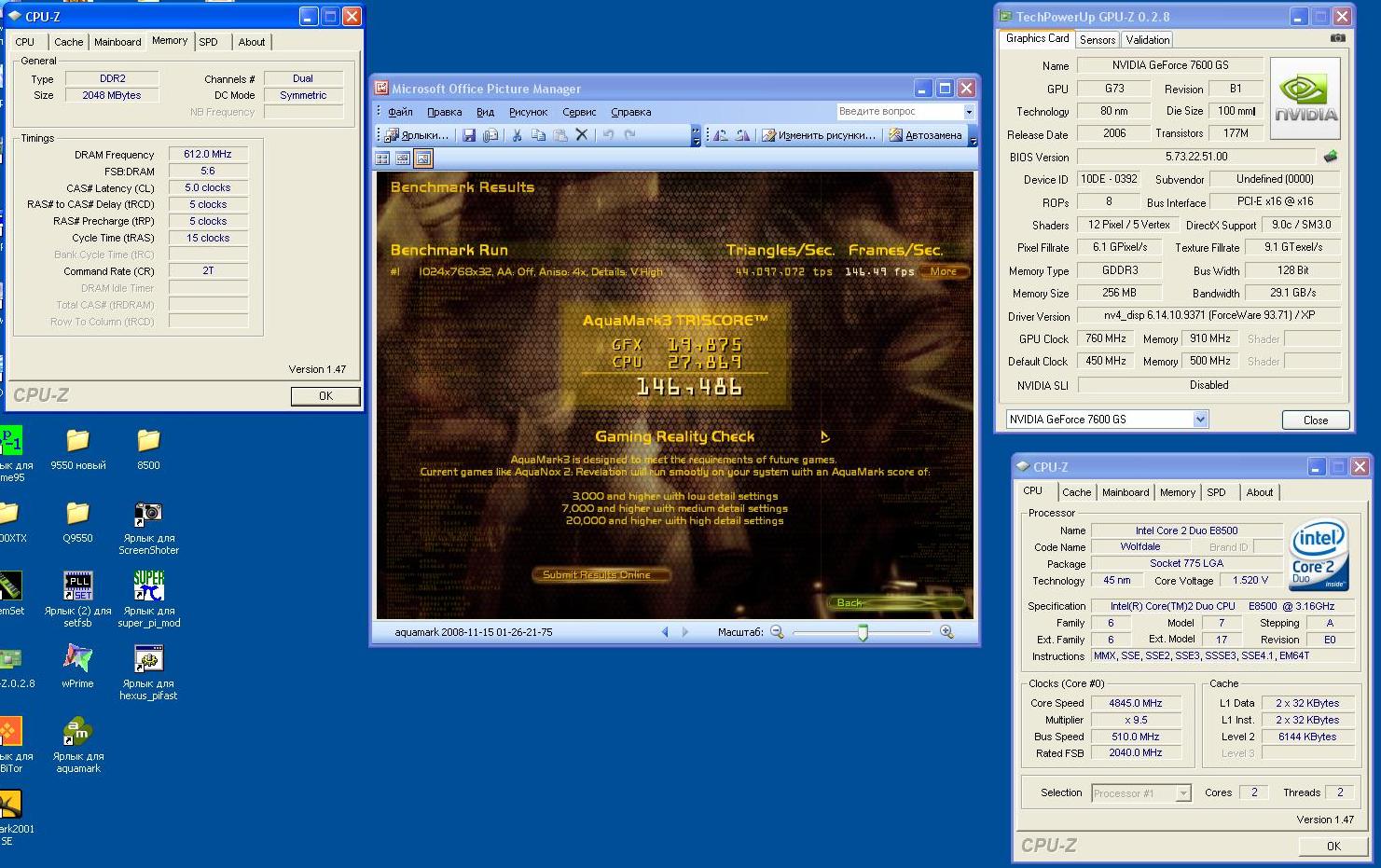Open the Сервис menu

pos(579,112)
